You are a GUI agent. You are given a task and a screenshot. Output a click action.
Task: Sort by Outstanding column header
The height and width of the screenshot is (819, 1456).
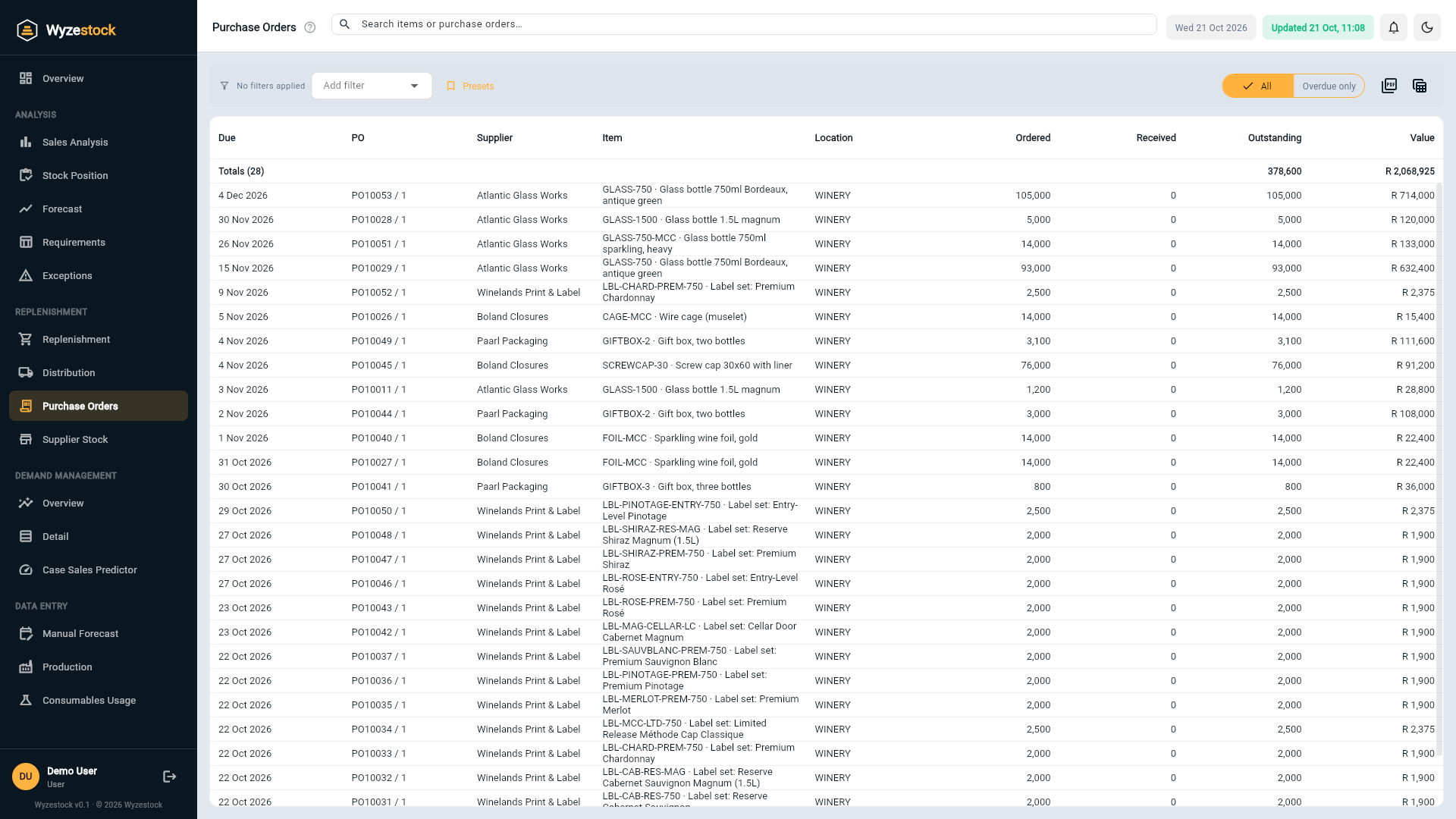(x=1274, y=138)
